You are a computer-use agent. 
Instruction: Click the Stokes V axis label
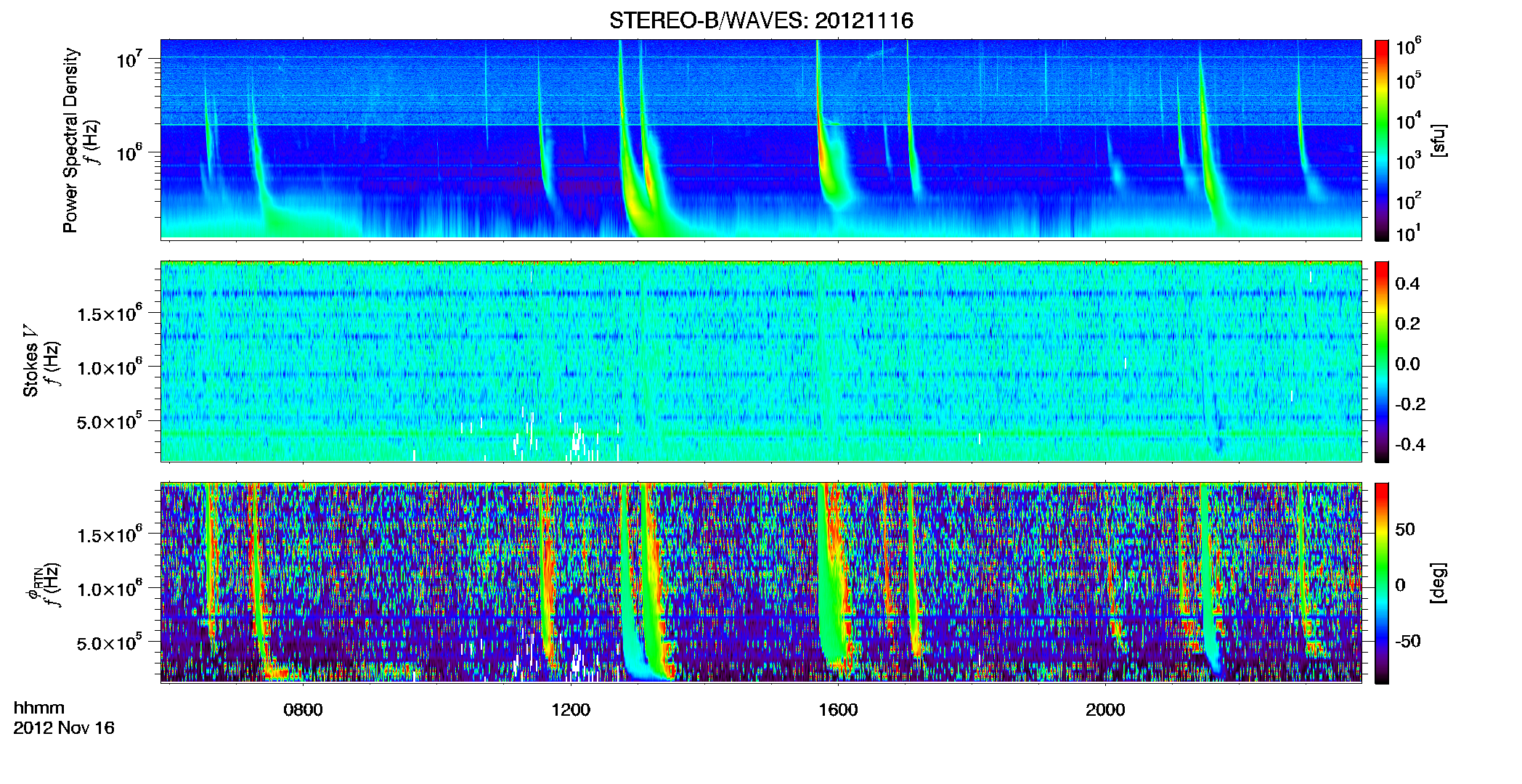(x=30, y=363)
